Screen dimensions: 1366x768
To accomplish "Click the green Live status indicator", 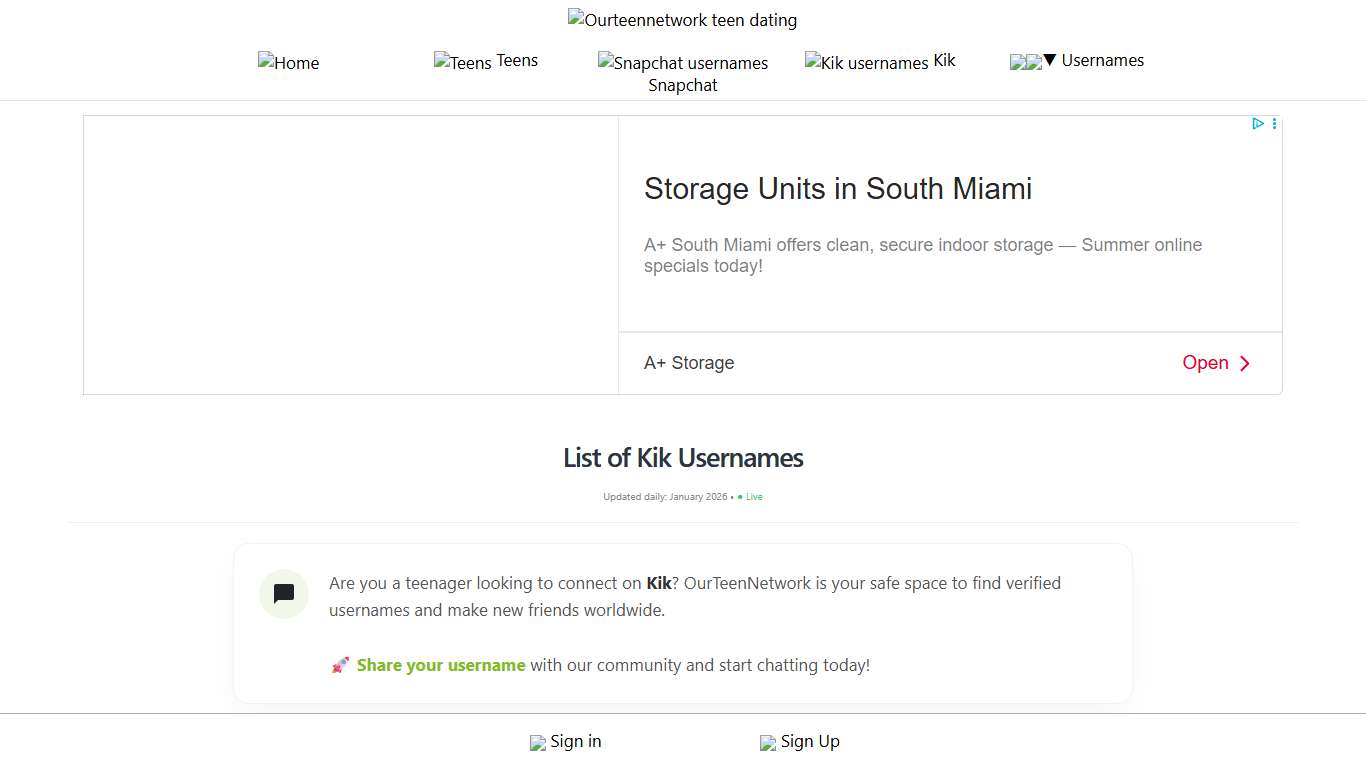I will click(x=750, y=496).
